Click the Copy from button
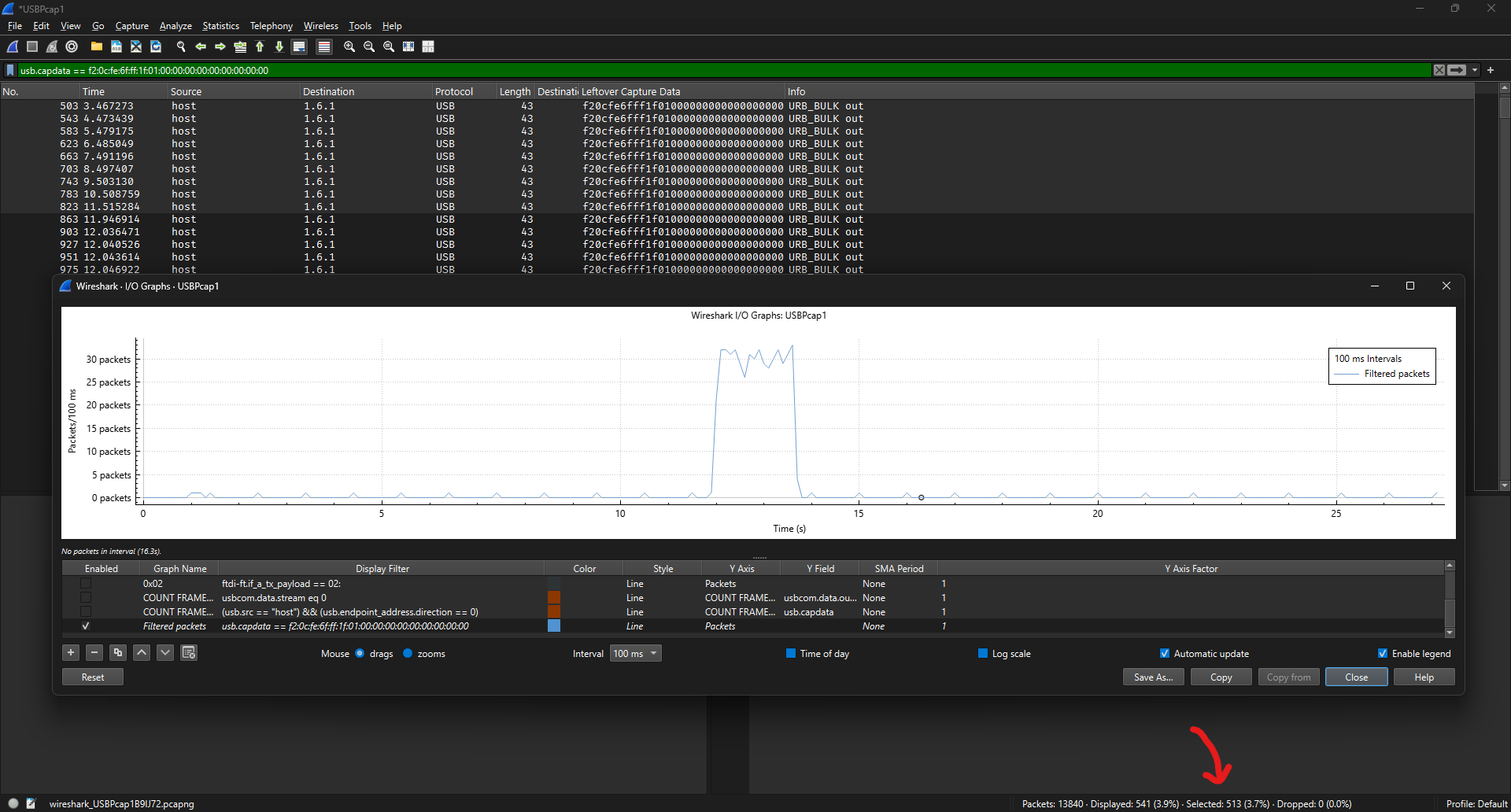 click(x=1287, y=677)
